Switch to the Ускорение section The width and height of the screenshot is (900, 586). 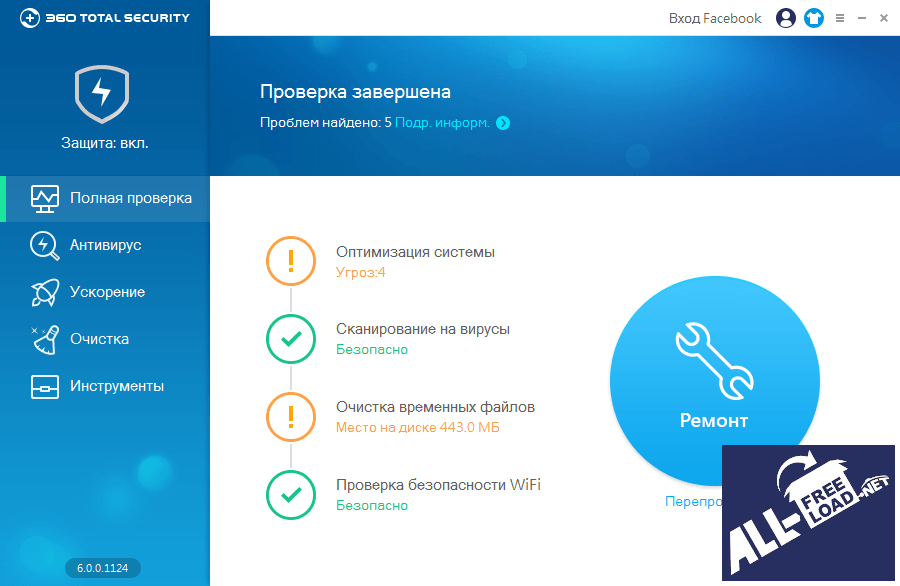point(107,292)
